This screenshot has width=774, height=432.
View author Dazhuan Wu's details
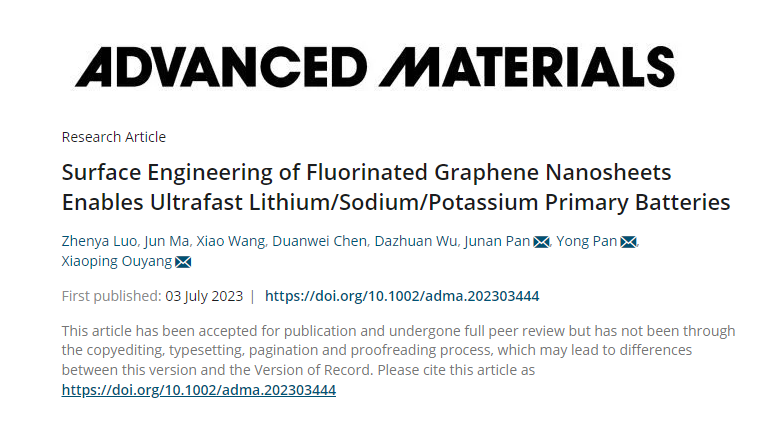pyautogui.click(x=416, y=241)
